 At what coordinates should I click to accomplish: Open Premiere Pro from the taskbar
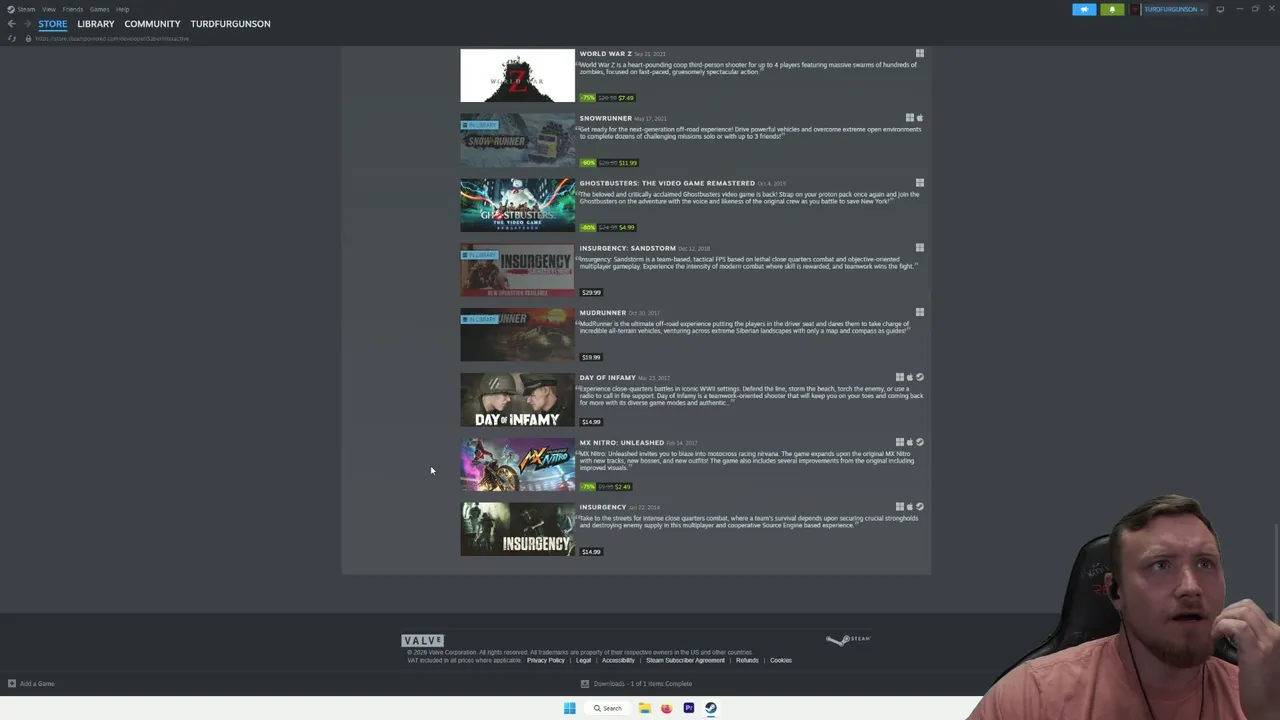(688, 708)
